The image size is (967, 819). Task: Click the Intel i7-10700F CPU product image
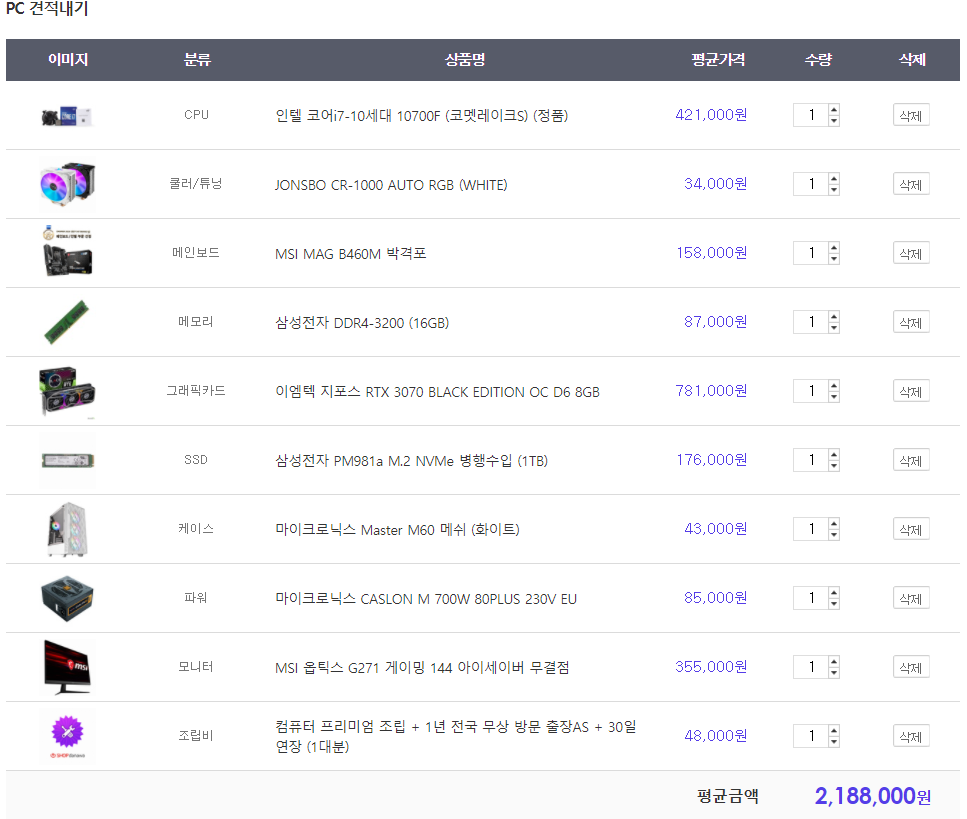click(67, 115)
